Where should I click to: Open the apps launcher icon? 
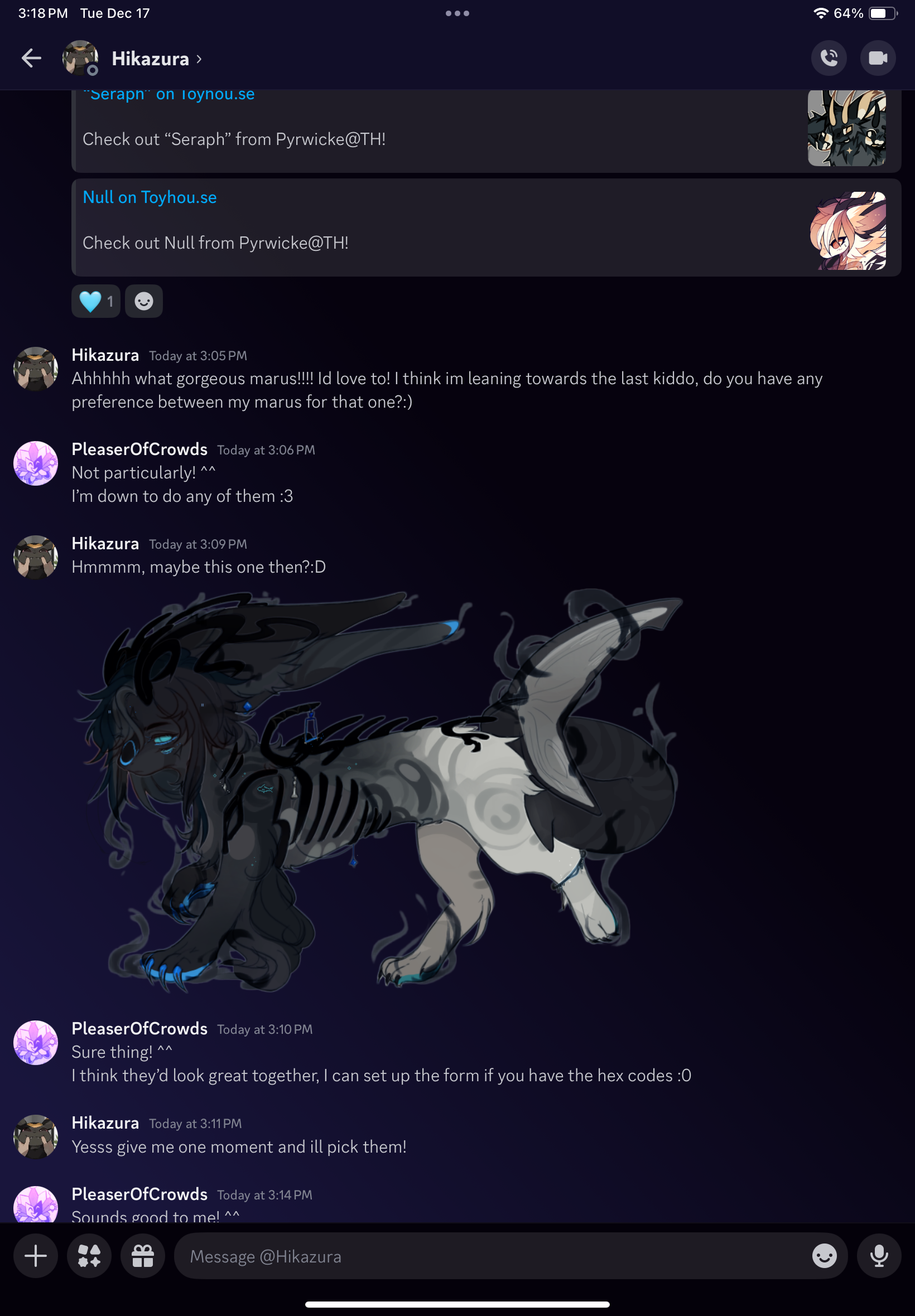point(89,1256)
